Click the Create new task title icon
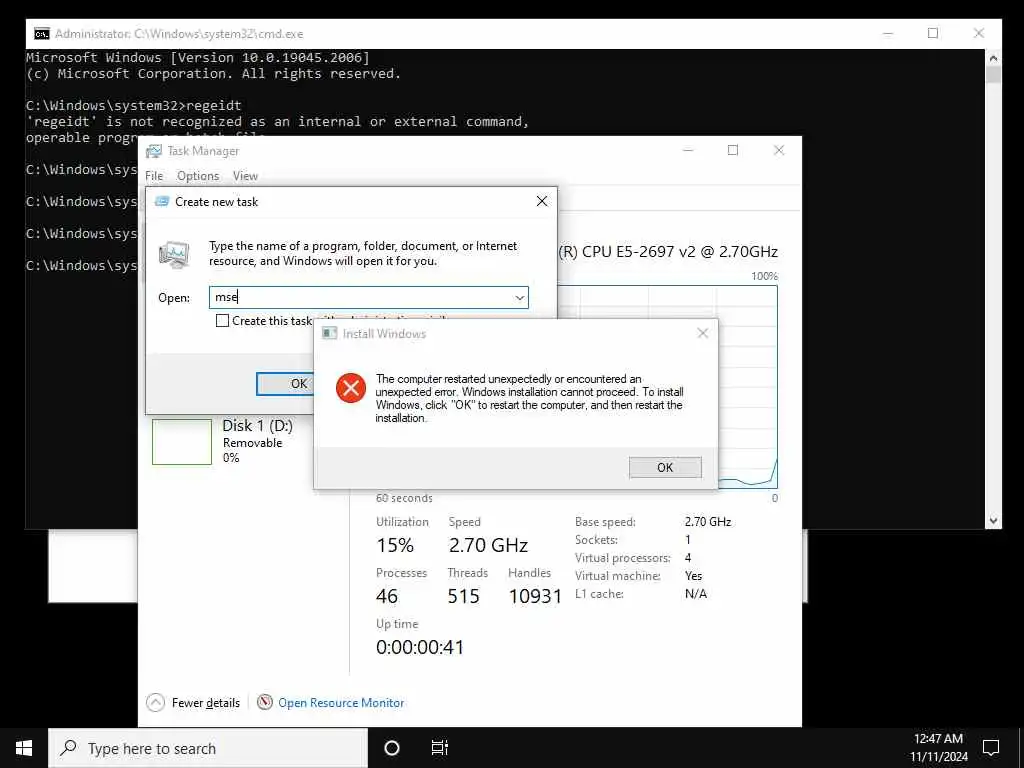Image resolution: width=1024 pixels, height=768 pixels. pos(161,202)
